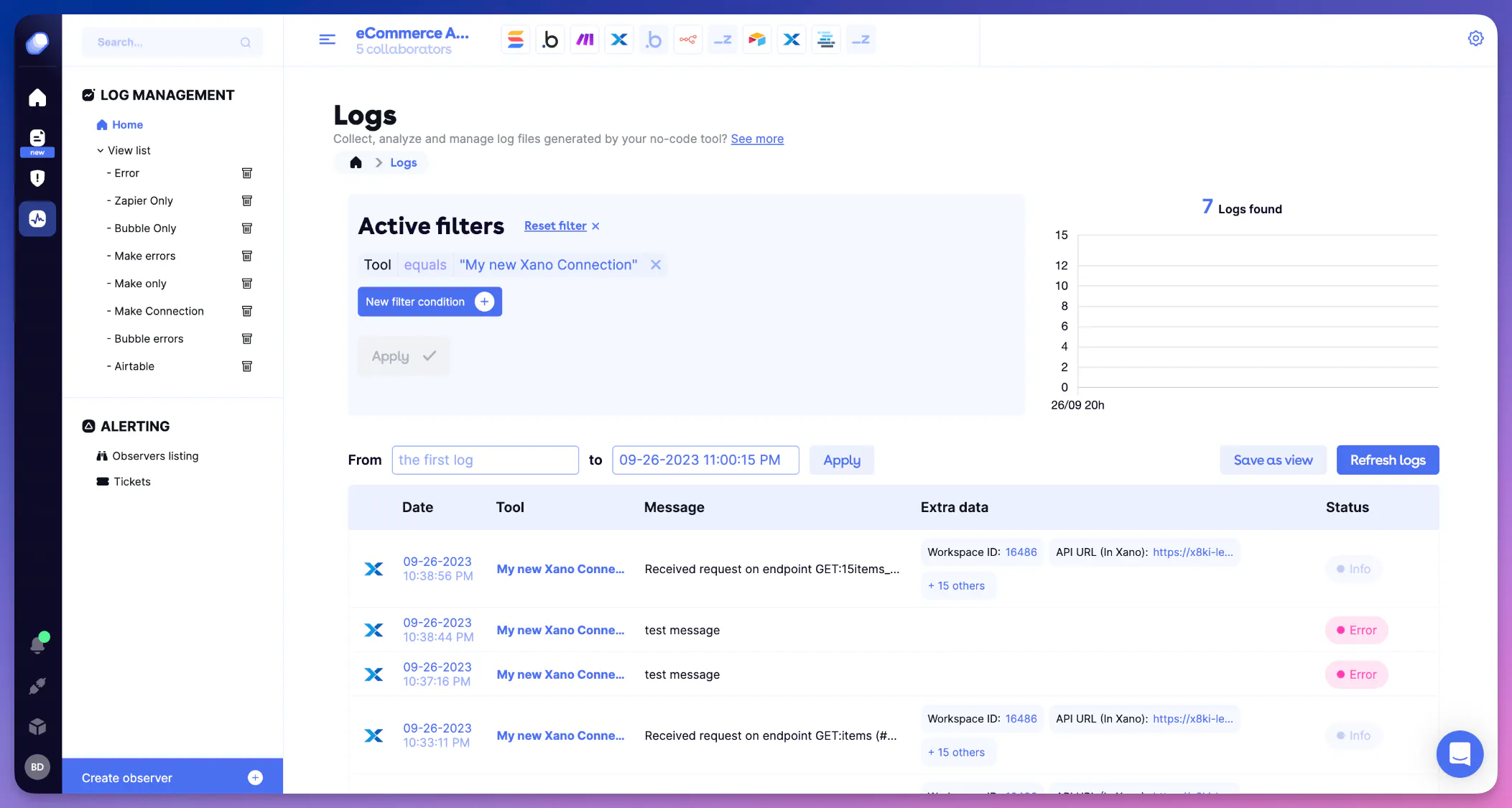Open the log monitoring sidebar icon
1512x808 pixels.
click(x=37, y=219)
